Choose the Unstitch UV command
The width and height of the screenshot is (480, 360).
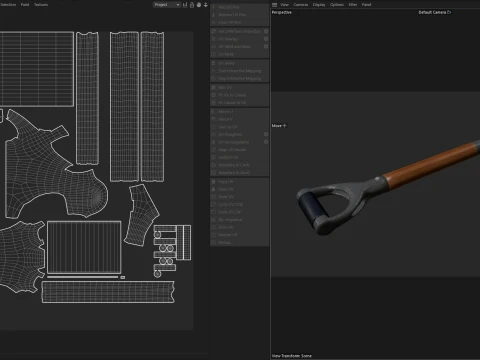(240, 157)
